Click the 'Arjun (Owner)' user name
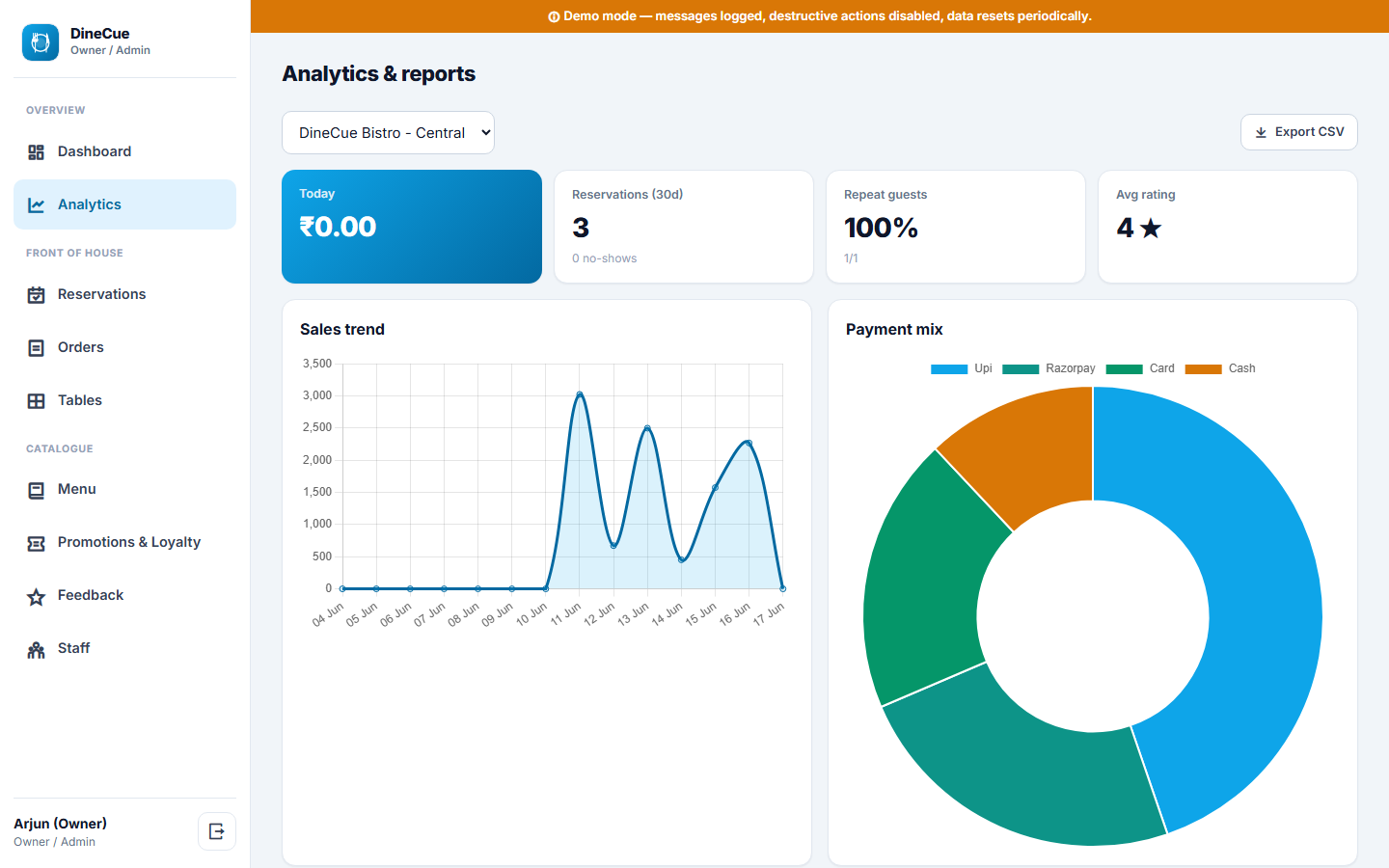1389x868 pixels. click(60, 824)
